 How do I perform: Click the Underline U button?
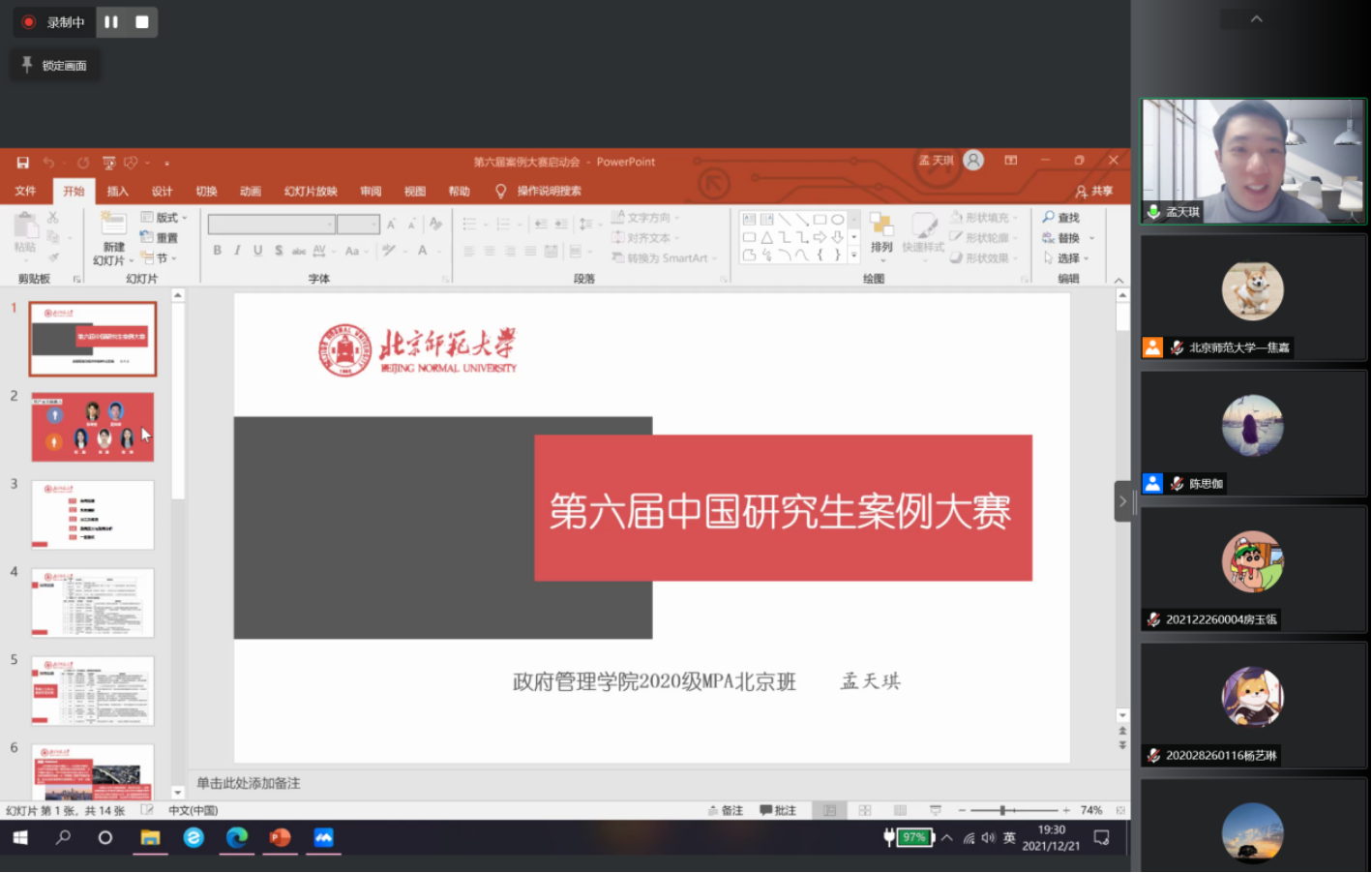pos(257,251)
